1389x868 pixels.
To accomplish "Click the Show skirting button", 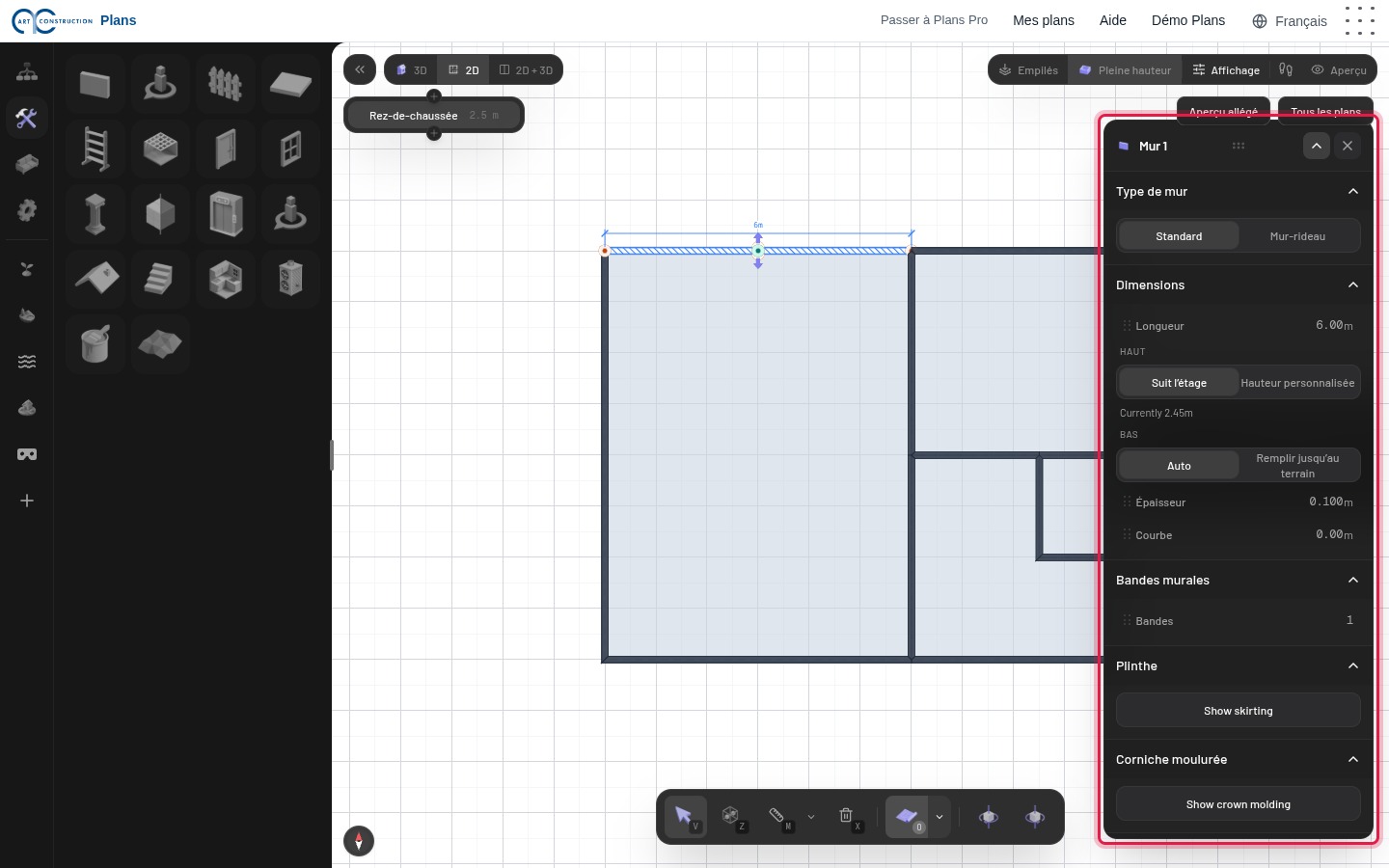I will (x=1239, y=711).
